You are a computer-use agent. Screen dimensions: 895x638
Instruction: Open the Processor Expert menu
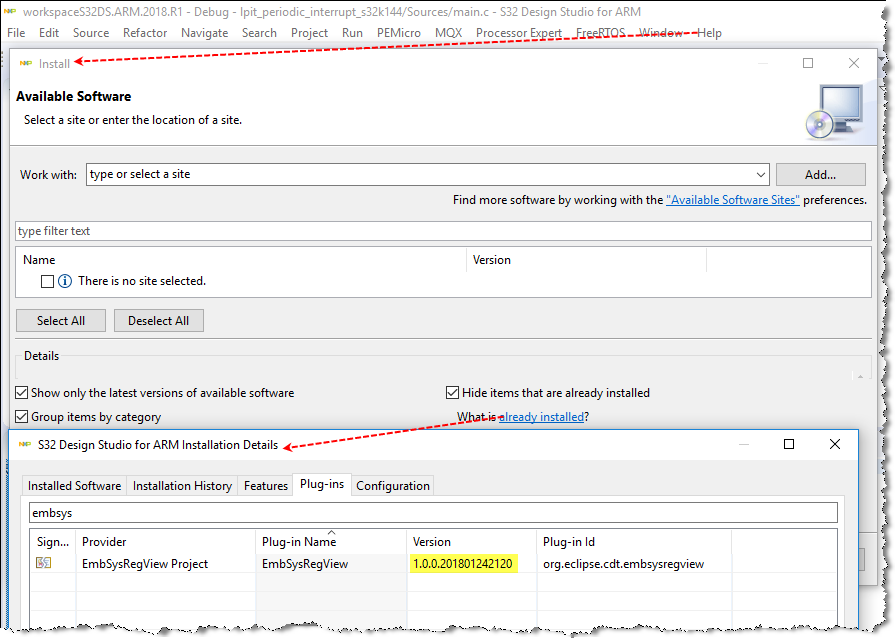pyautogui.click(x=519, y=33)
